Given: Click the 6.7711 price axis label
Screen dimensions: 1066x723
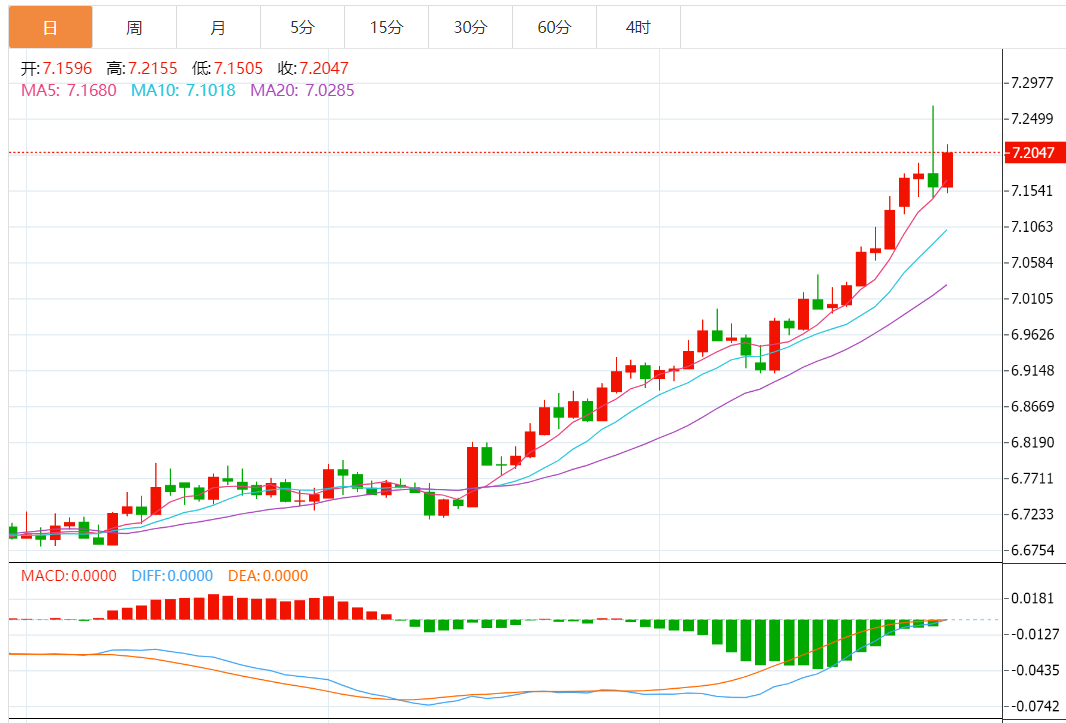Looking at the screenshot, I should [1033, 478].
